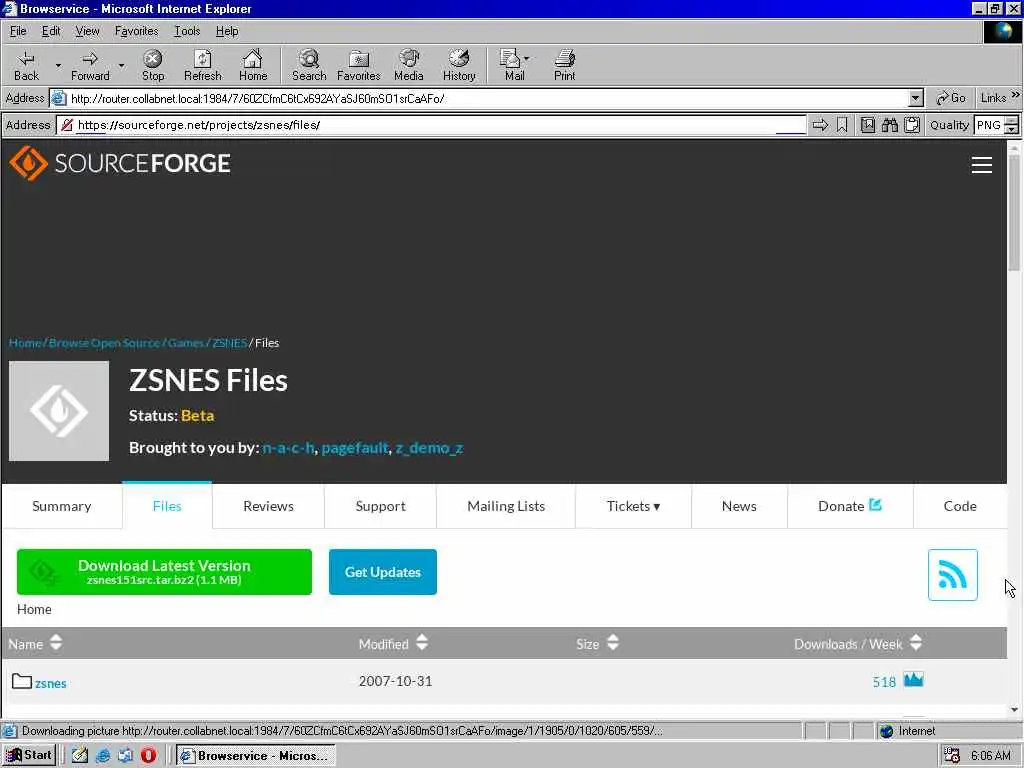Open the zsnes folder icon
The image size is (1024, 768).
point(22,681)
